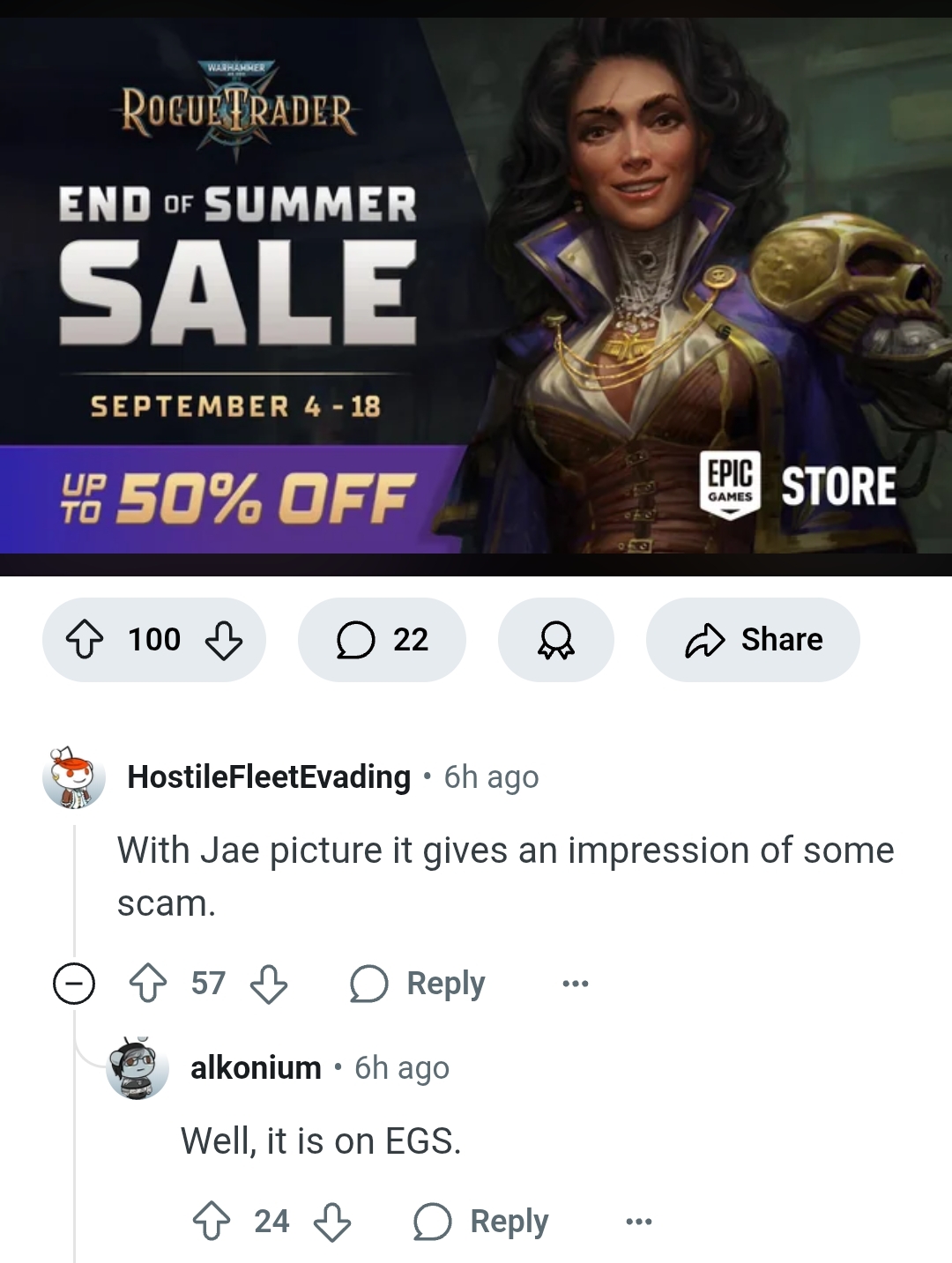The height and width of the screenshot is (1263, 952).
Task: Open the alkonium username link
Action: pyautogui.click(x=256, y=1068)
